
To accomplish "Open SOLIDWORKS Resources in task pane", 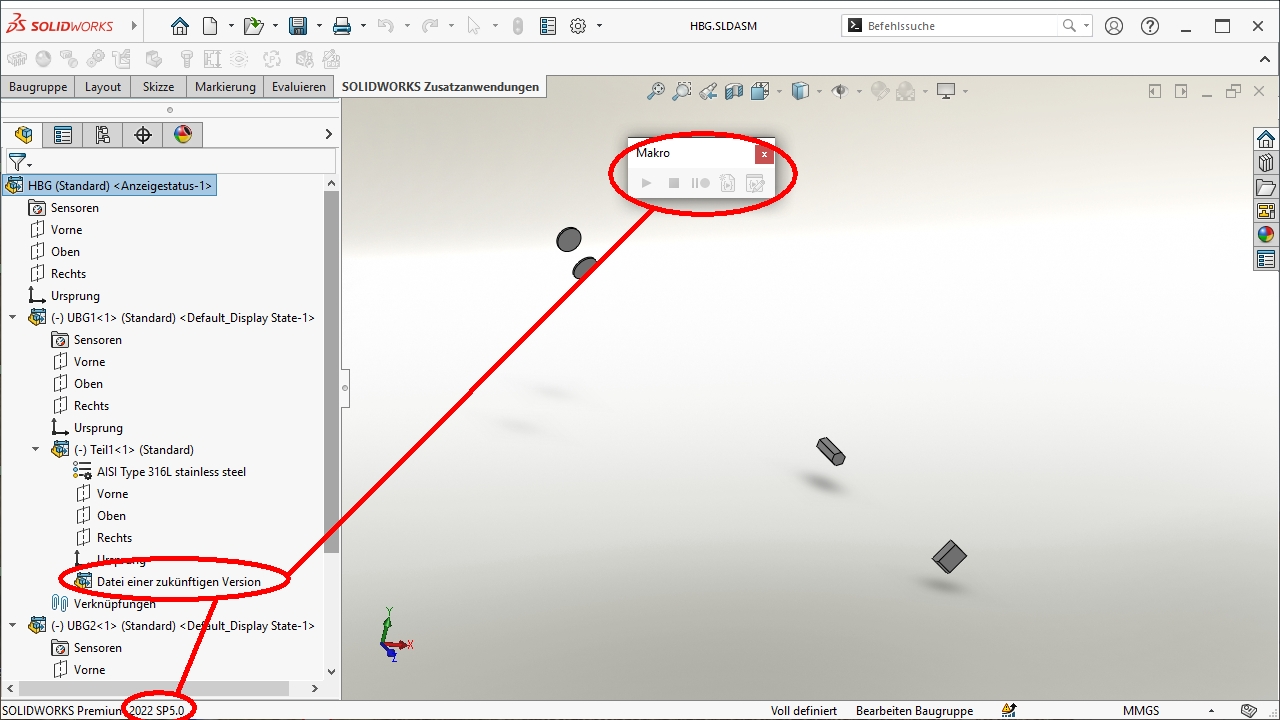I will pyautogui.click(x=1266, y=139).
